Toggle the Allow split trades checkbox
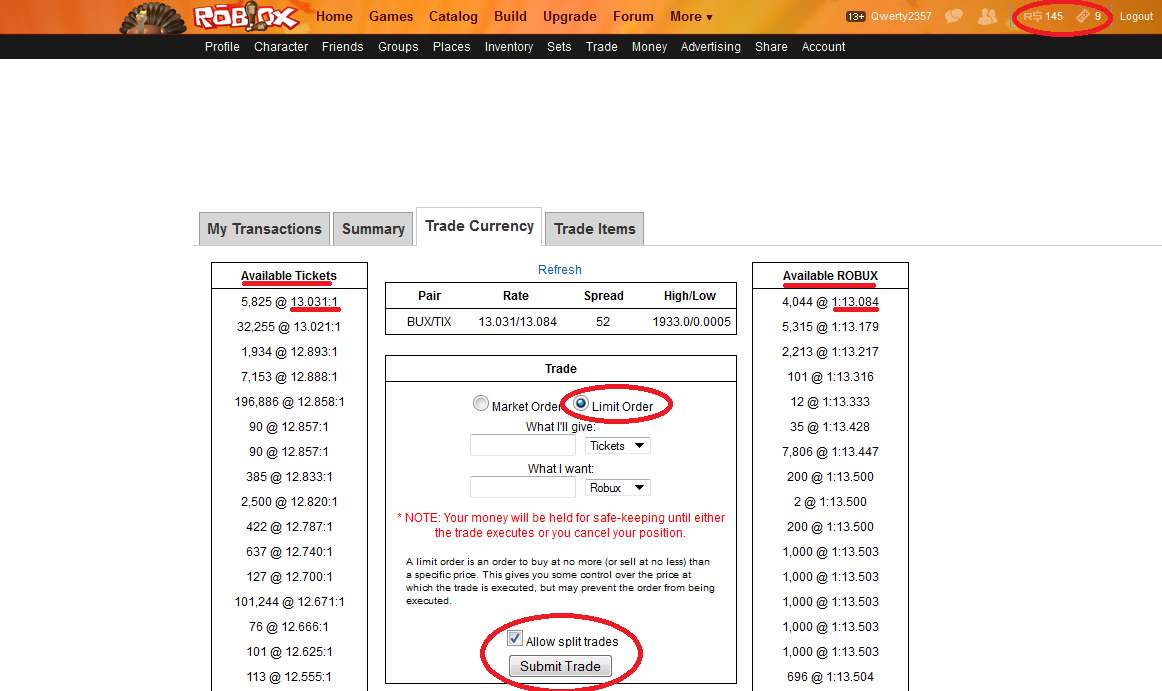The image size is (1162, 691). (x=515, y=638)
